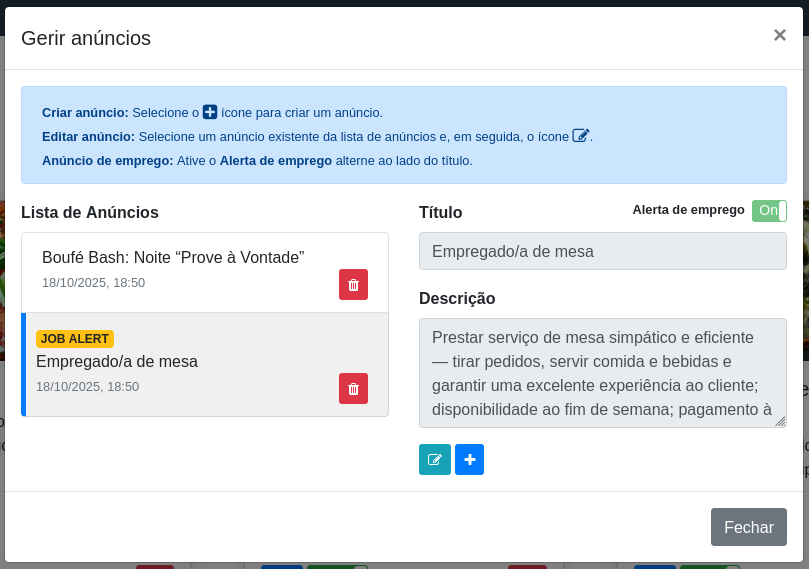809x569 pixels.
Task: Click the edit pencil icon in instructions
Action: click(x=580, y=136)
